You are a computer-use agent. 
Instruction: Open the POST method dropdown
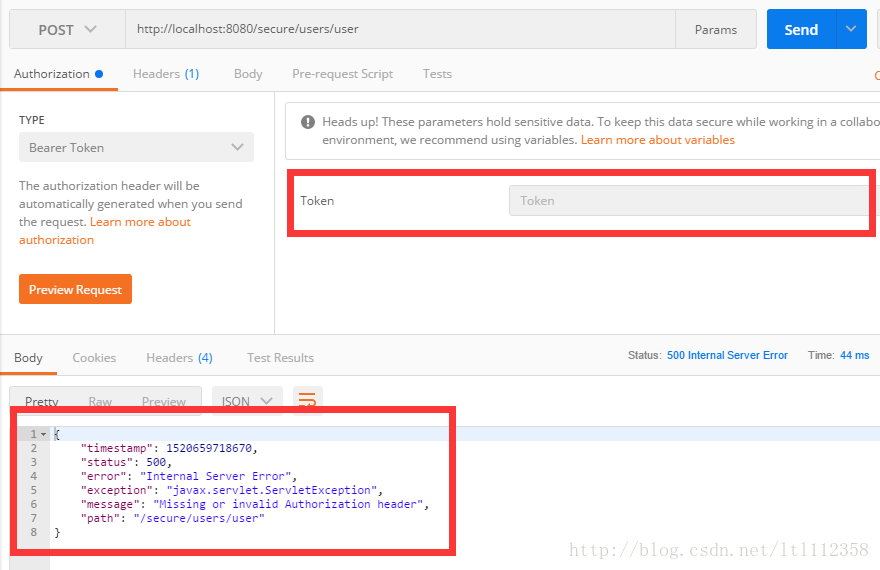(x=67, y=29)
